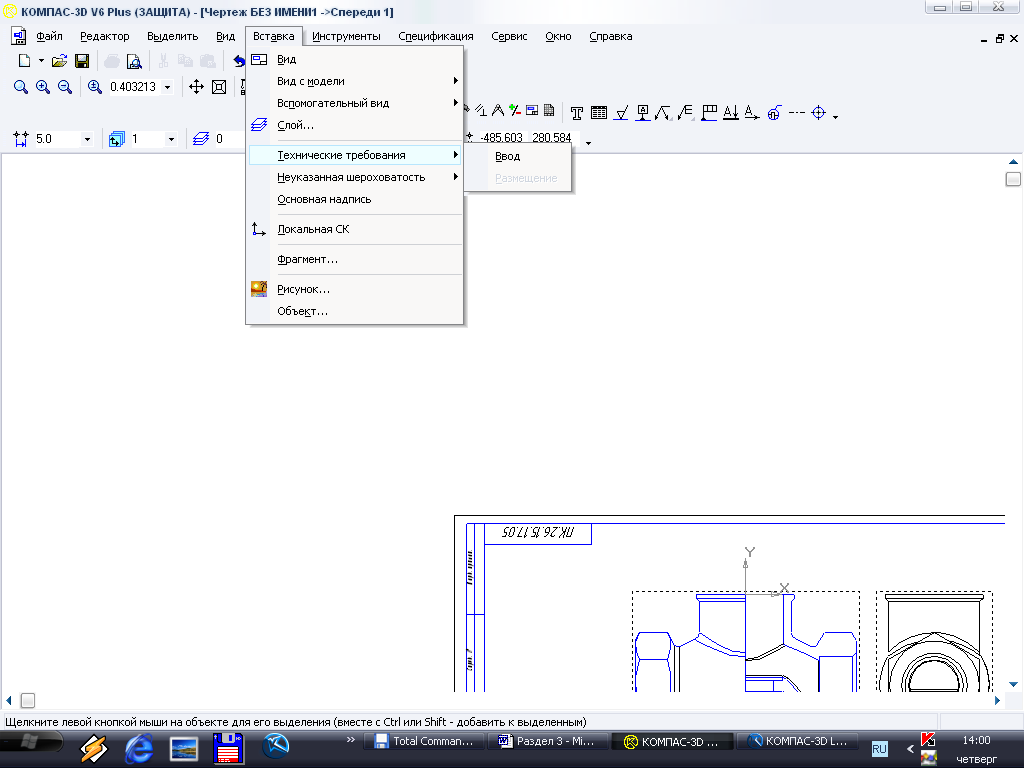Select the view direction arrow tool
The image size is (1024, 768).
click(752, 113)
